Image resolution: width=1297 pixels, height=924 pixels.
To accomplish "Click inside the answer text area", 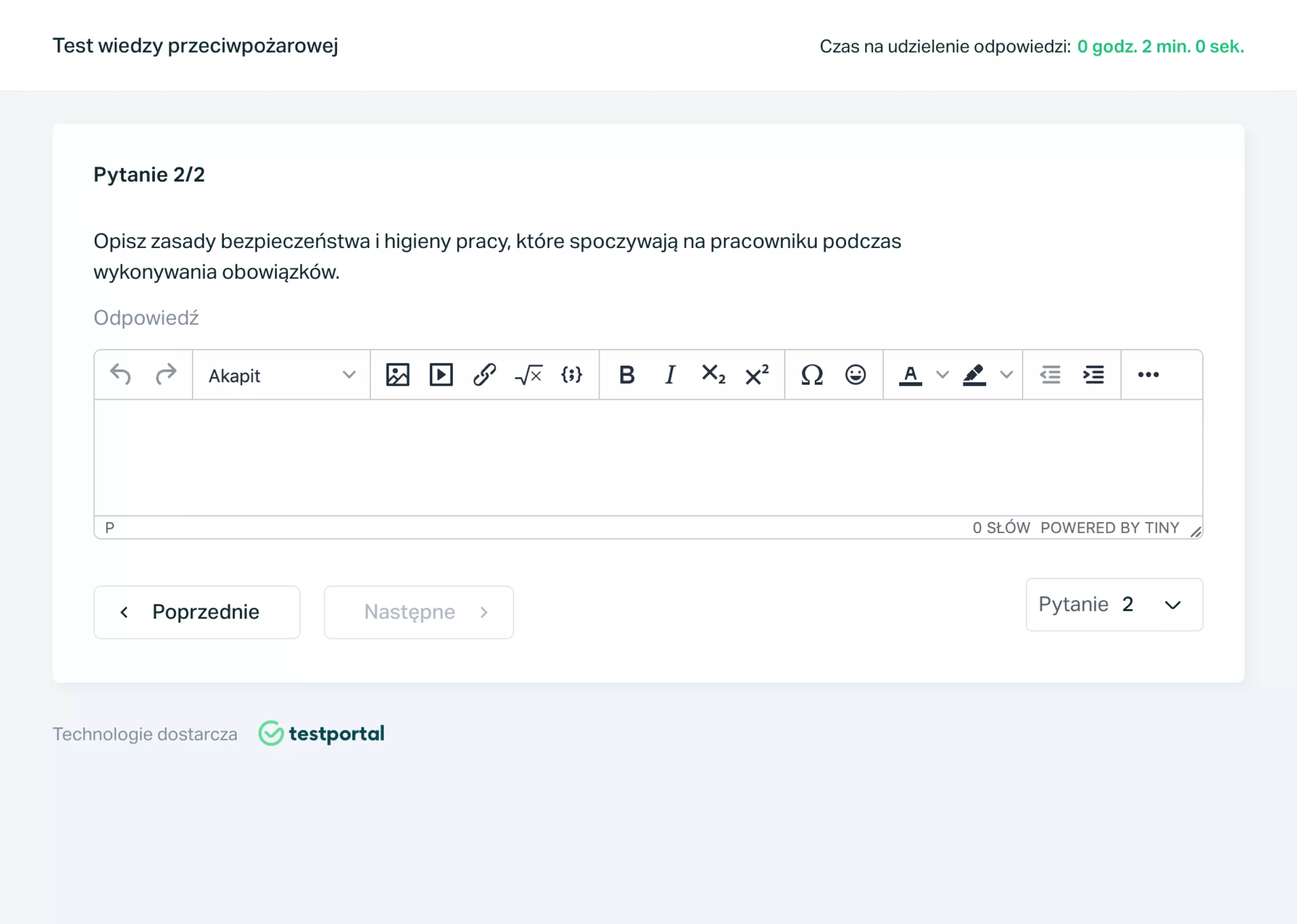I will pos(648,458).
